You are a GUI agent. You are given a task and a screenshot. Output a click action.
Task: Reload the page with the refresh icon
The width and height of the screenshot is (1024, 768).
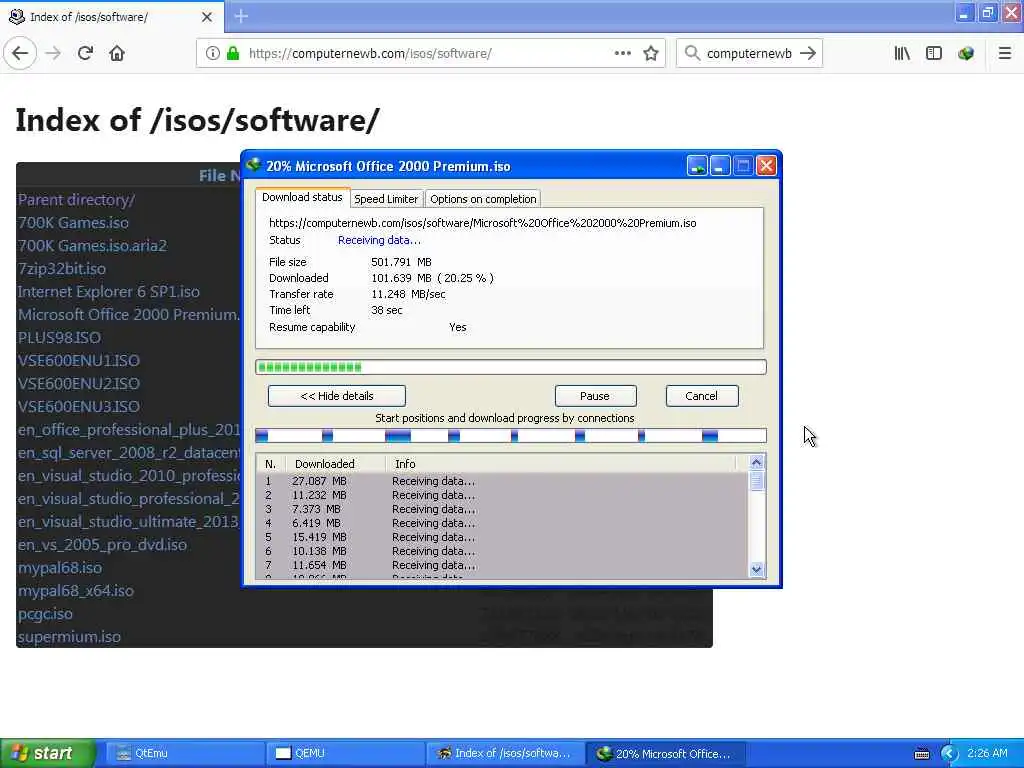[x=85, y=54]
